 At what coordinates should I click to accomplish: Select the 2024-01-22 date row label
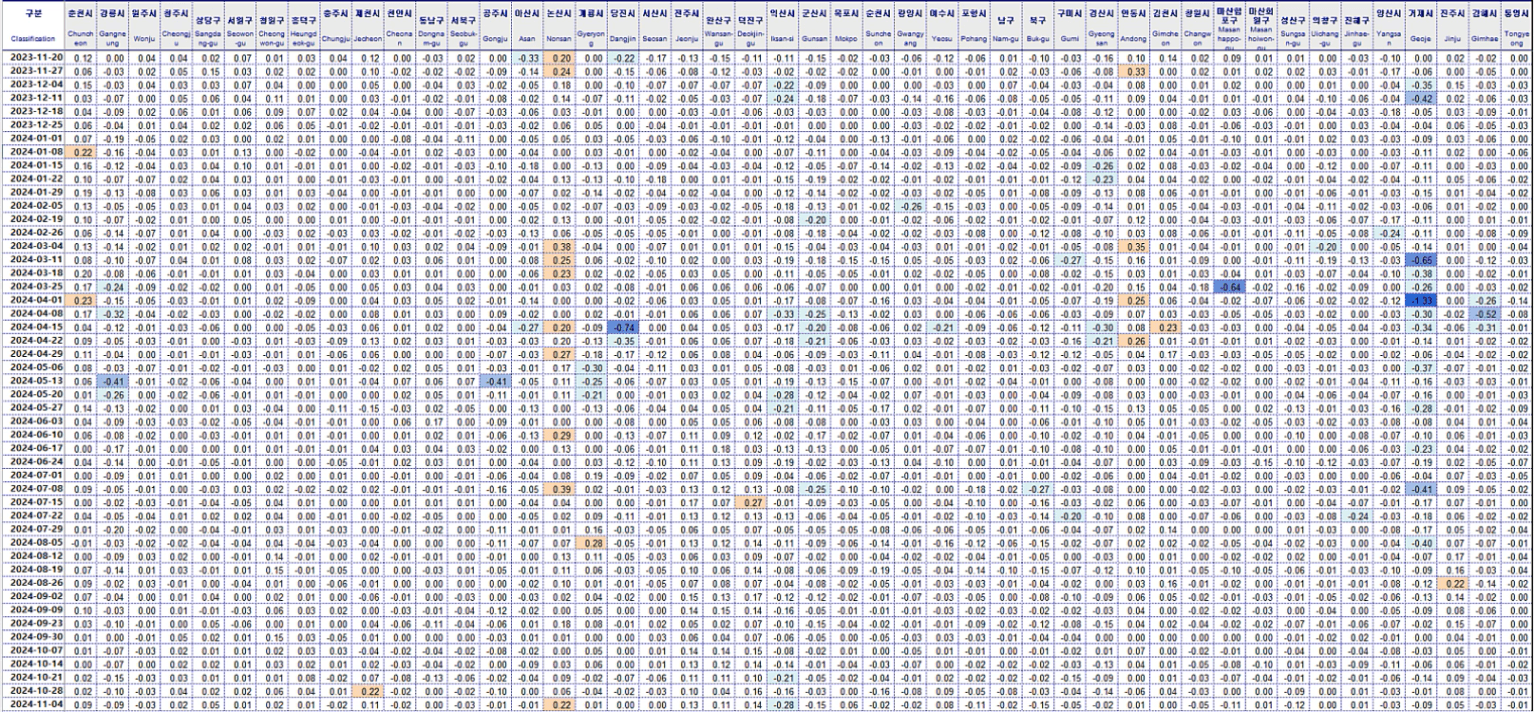coord(34,177)
